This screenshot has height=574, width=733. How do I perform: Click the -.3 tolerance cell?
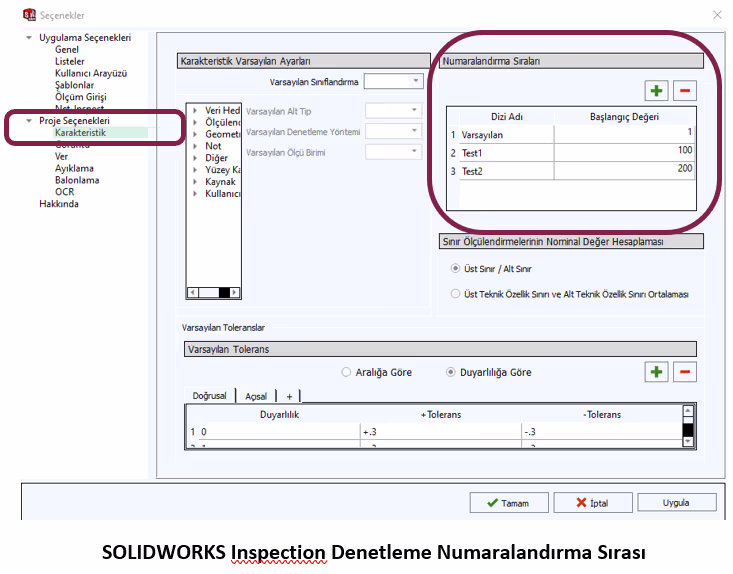click(x=602, y=432)
